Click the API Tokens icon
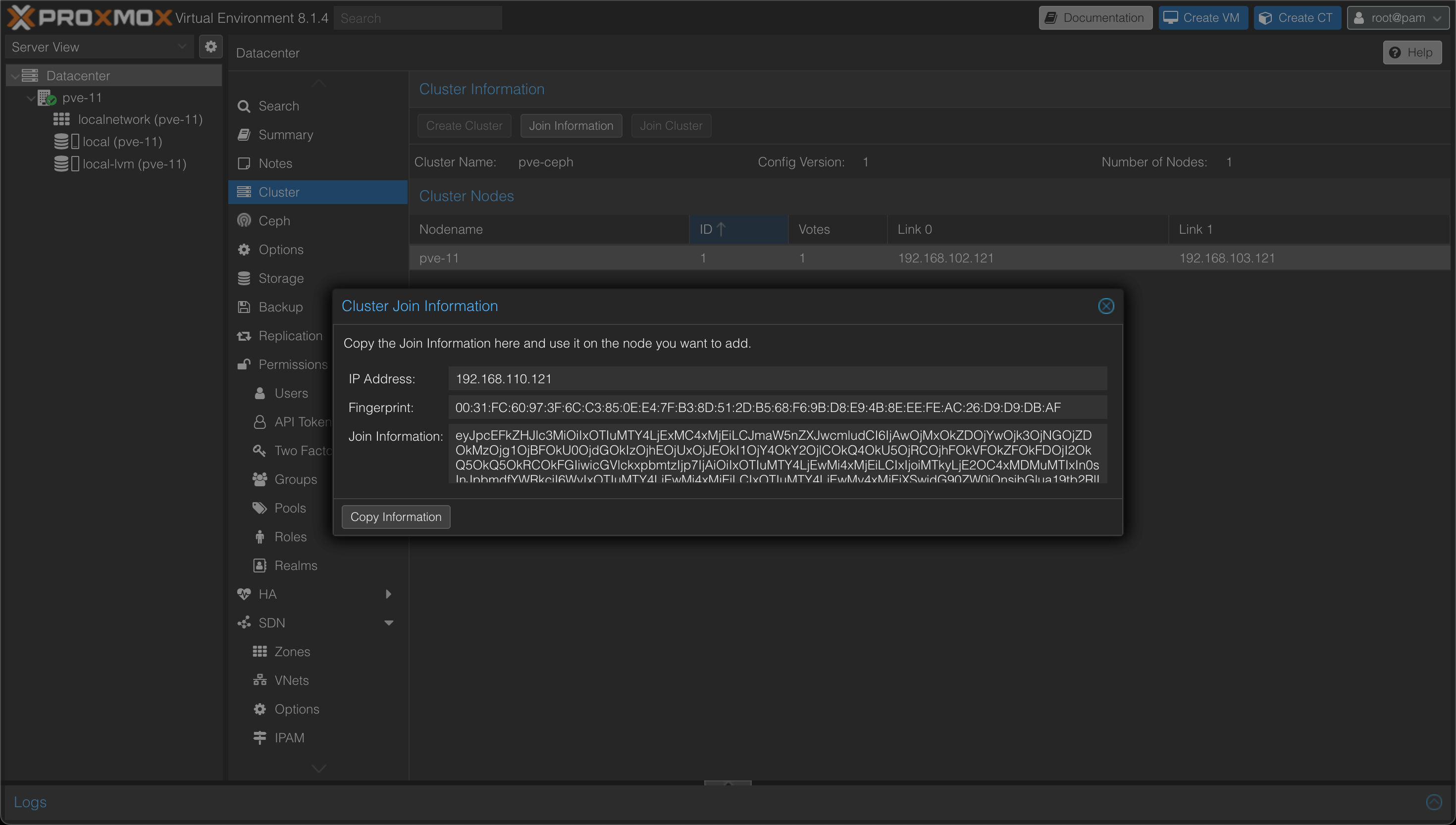This screenshot has height=825, width=1456. point(260,422)
